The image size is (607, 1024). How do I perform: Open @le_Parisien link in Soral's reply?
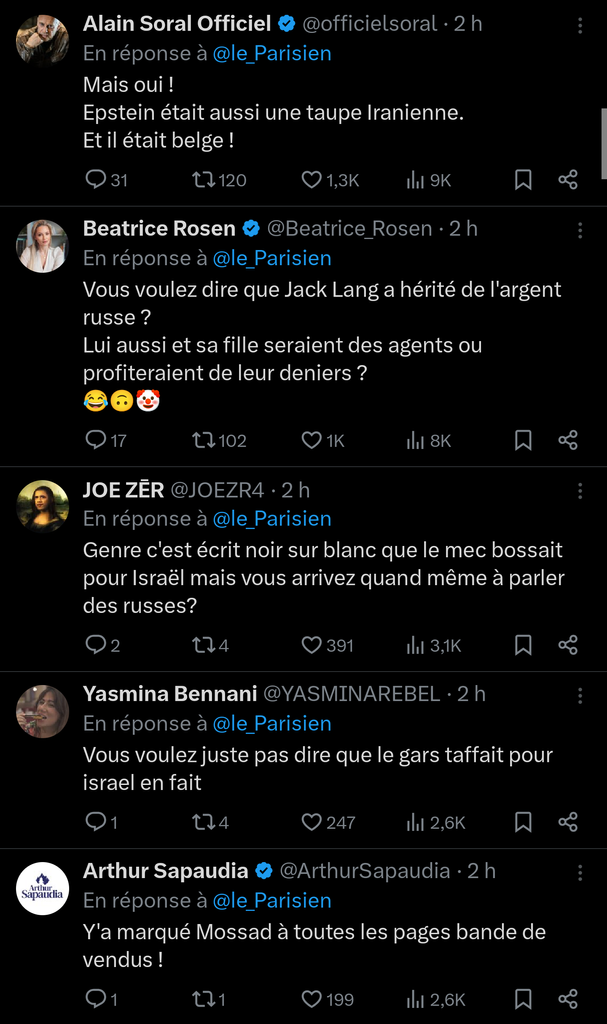pyautogui.click(x=272, y=53)
